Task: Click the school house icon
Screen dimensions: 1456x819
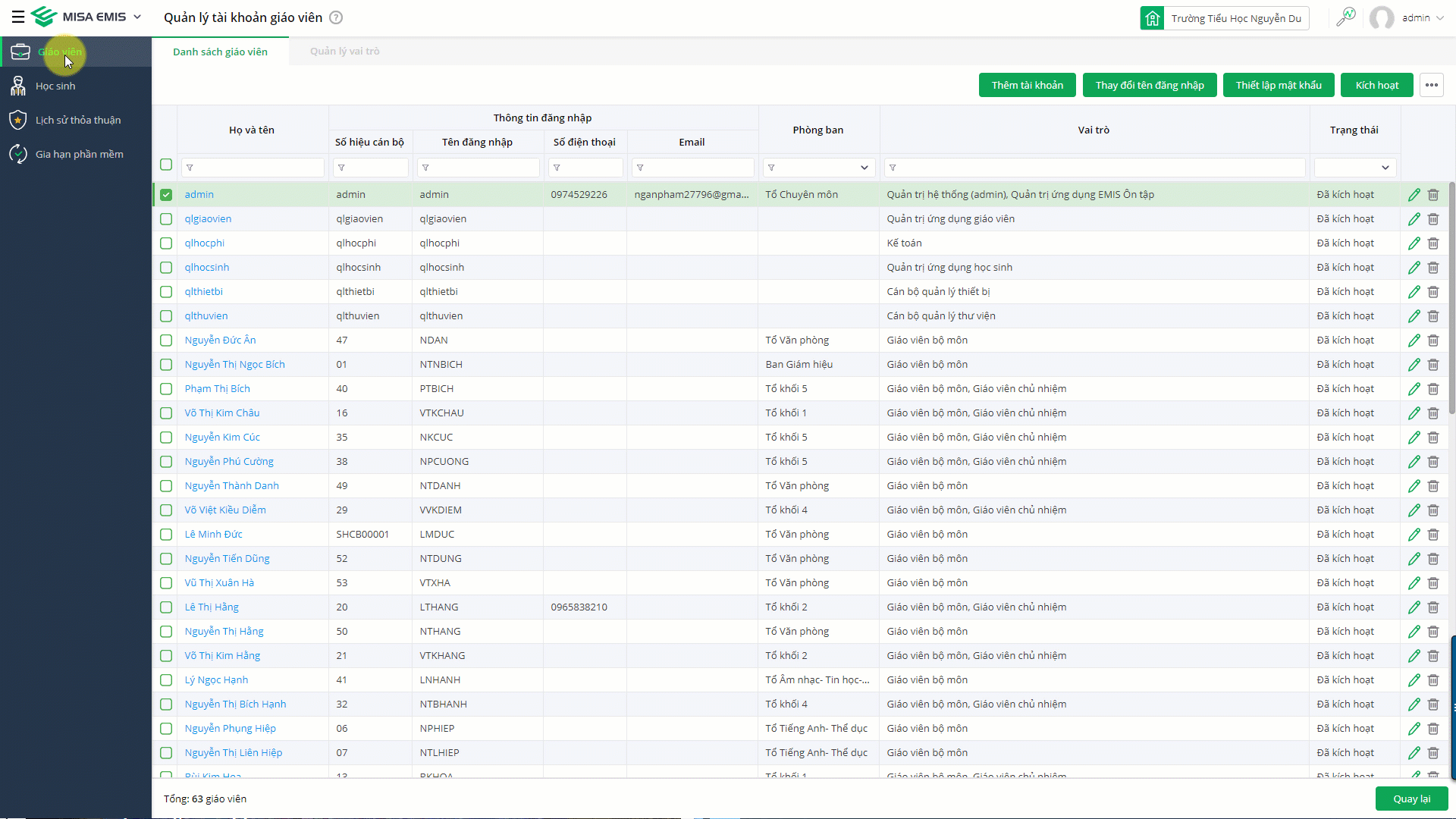Action: click(x=1153, y=18)
